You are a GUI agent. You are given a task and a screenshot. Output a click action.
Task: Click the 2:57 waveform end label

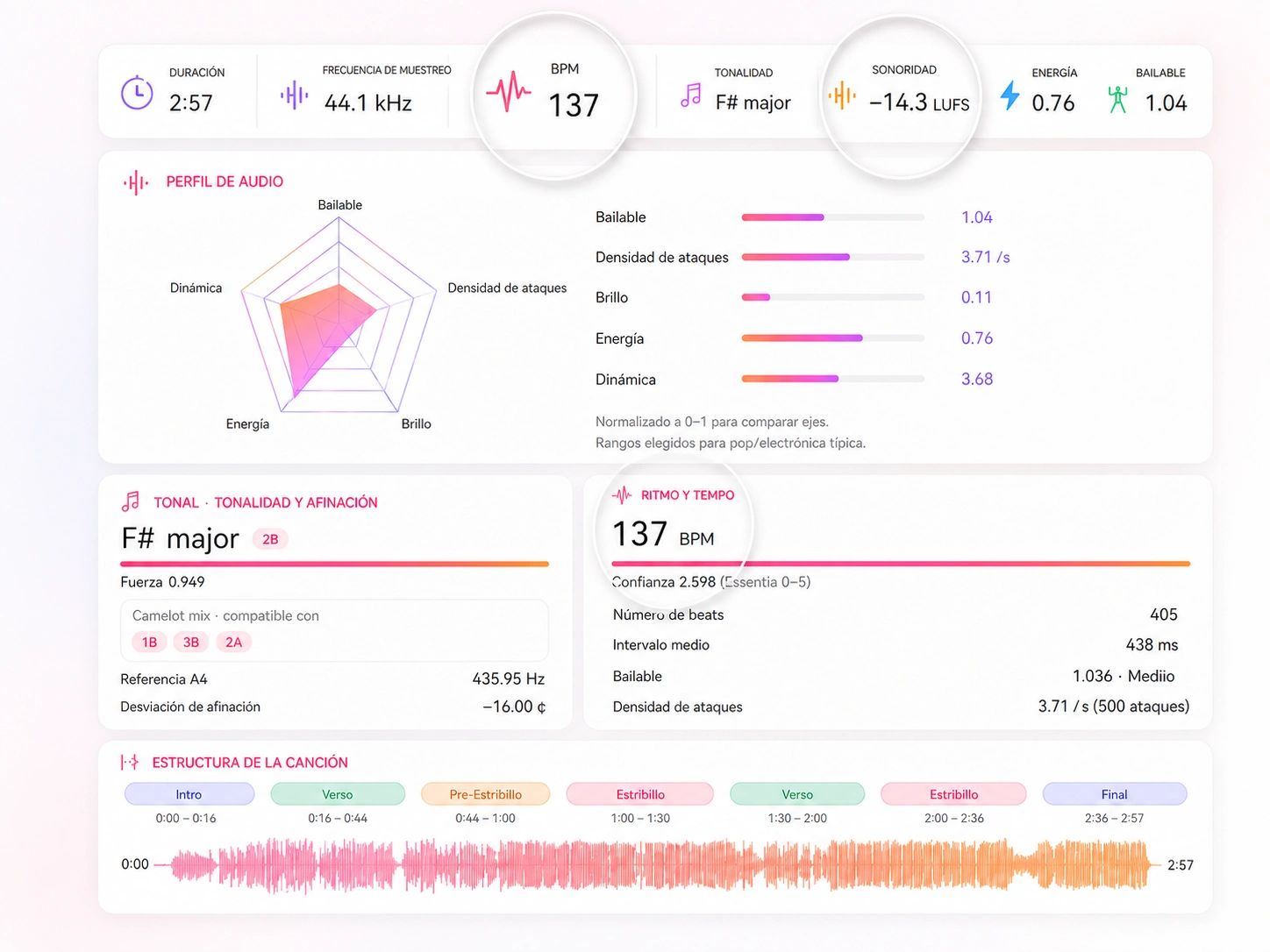click(x=1181, y=865)
